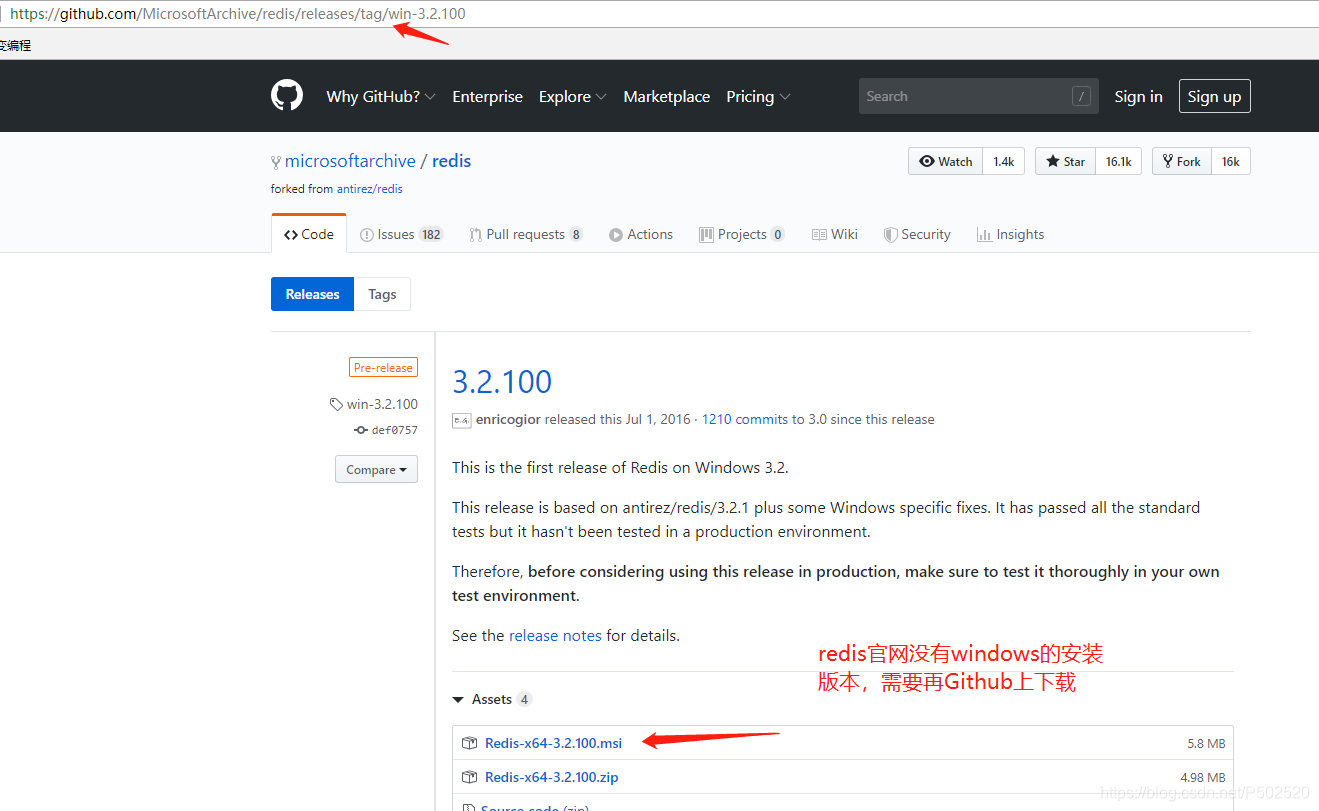Viewport: 1319px width, 811px height.
Task: Switch to the Pull requests tab
Action: (x=526, y=234)
